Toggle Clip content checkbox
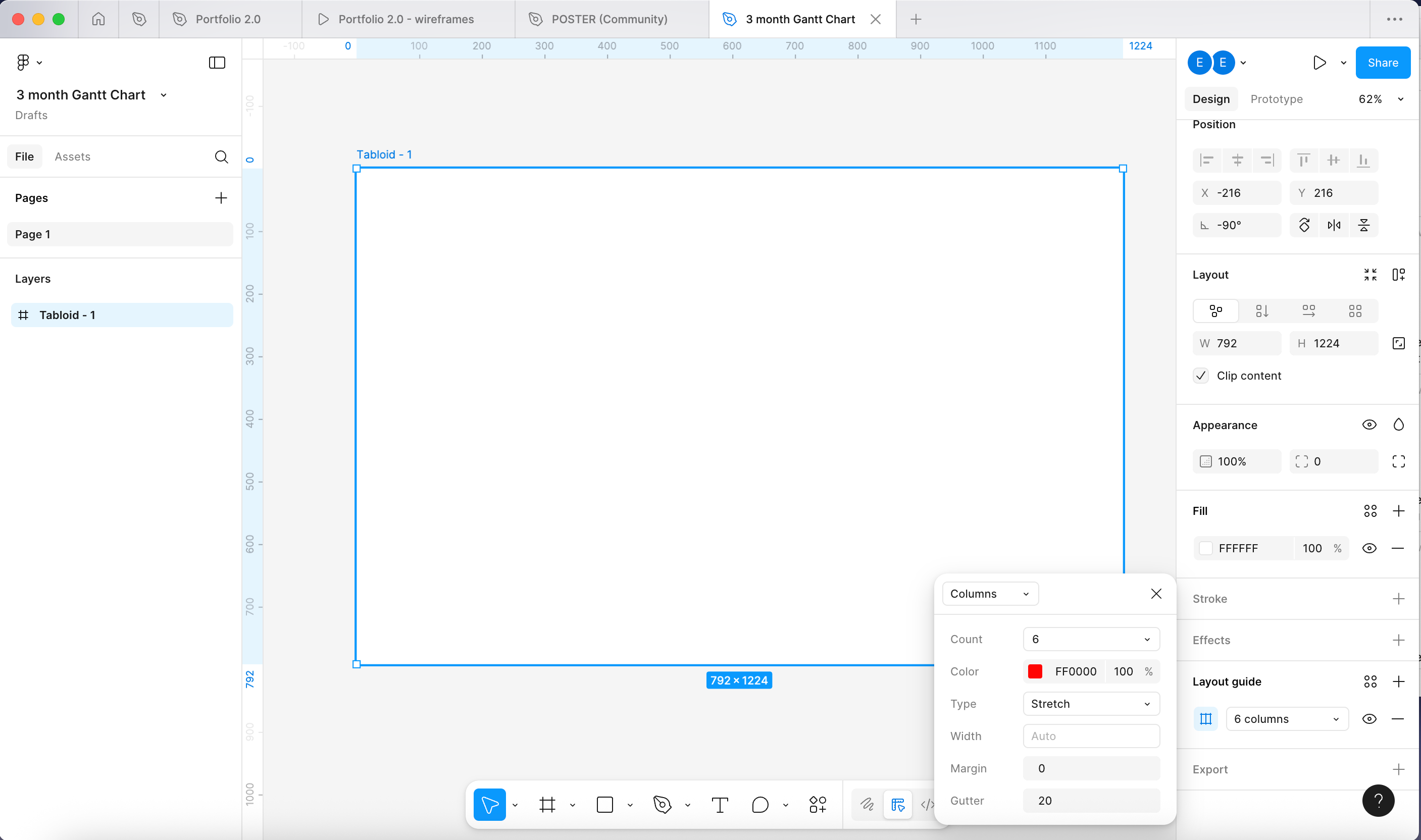Image resolution: width=1421 pixels, height=840 pixels. (x=1201, y=376)
